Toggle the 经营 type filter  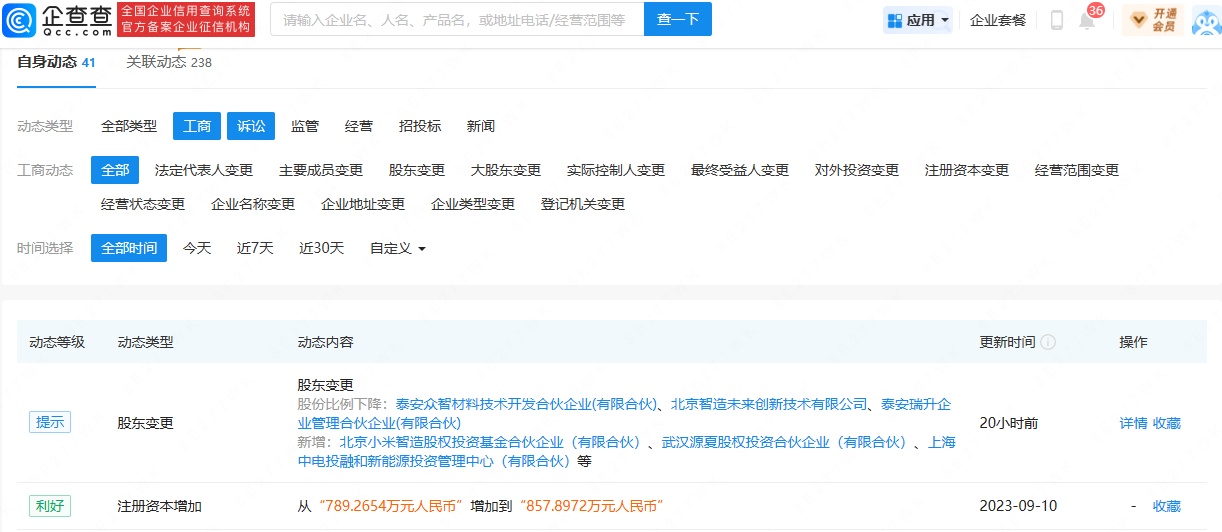(359, 126)
